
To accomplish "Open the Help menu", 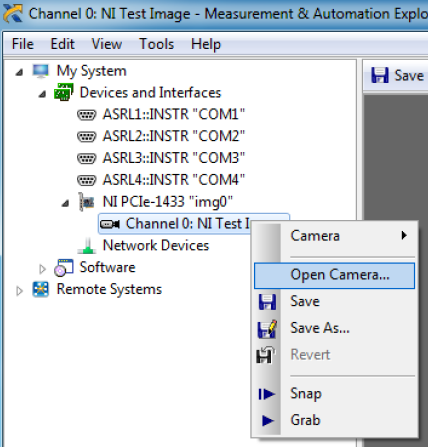I will tap(206, 44).
